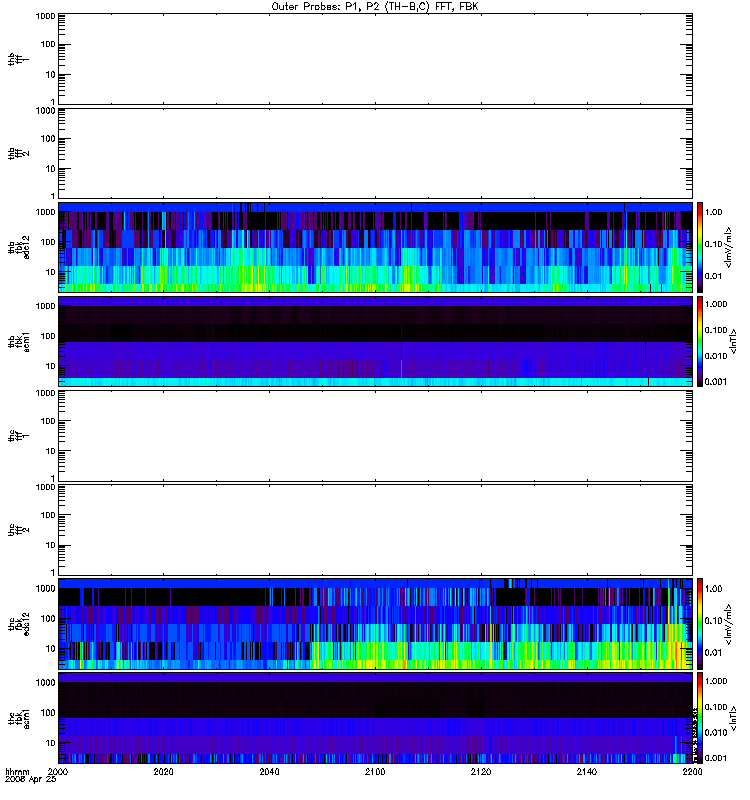Click the empty thb fff 1 plot panel
Image resolution: width=750 pixels, height=800 pixels.
pyautogui.click(x=375, y=59)
